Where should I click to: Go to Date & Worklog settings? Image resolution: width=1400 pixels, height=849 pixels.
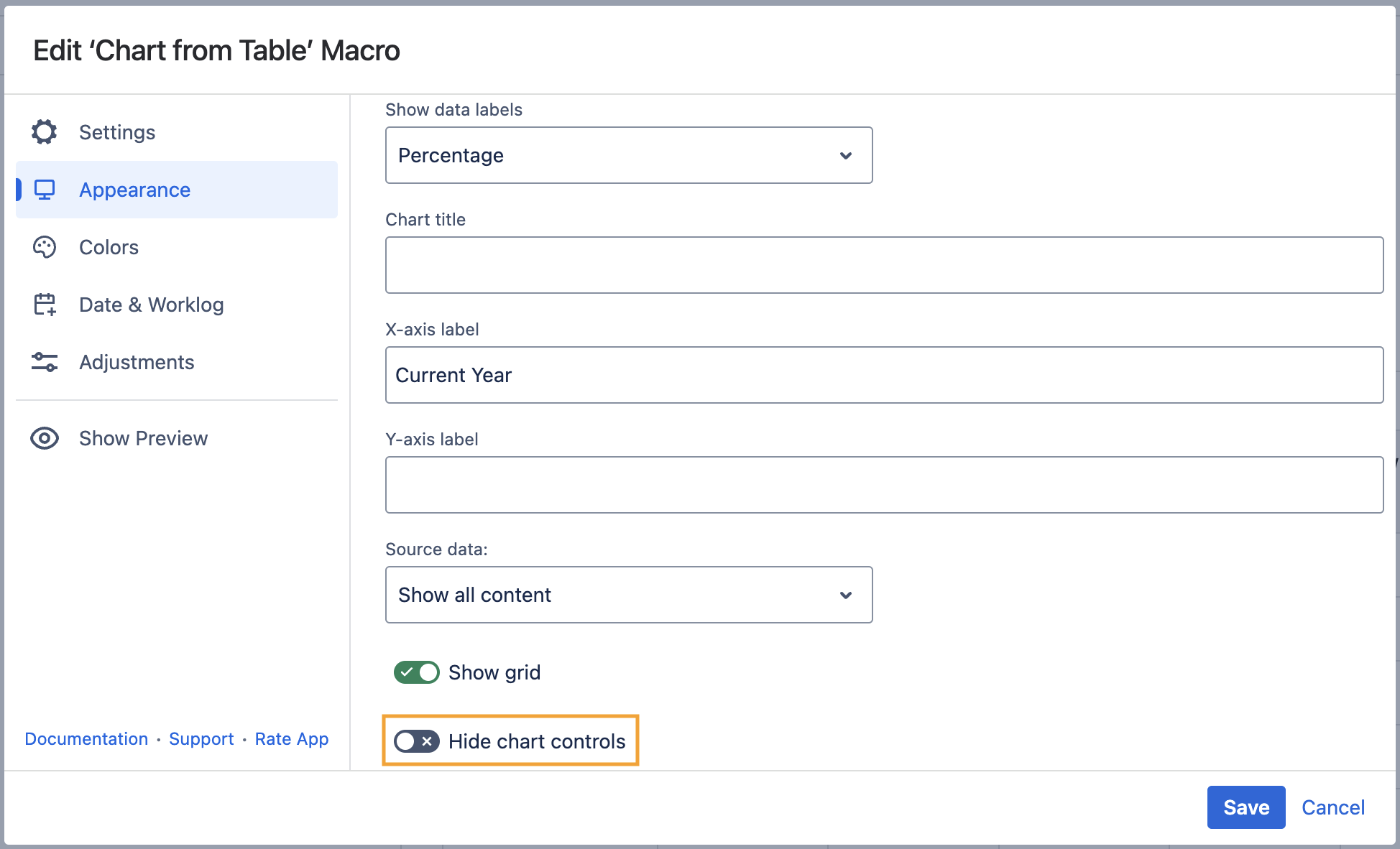click(x=151, y=305)
